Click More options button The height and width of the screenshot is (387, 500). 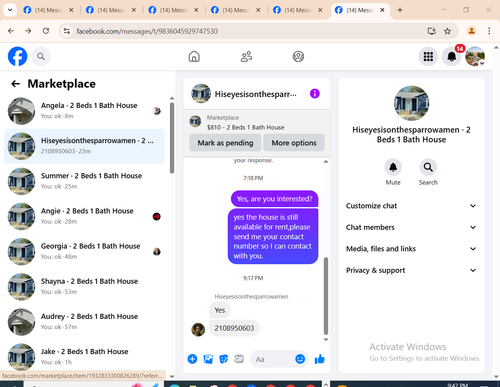pos(294,143)
